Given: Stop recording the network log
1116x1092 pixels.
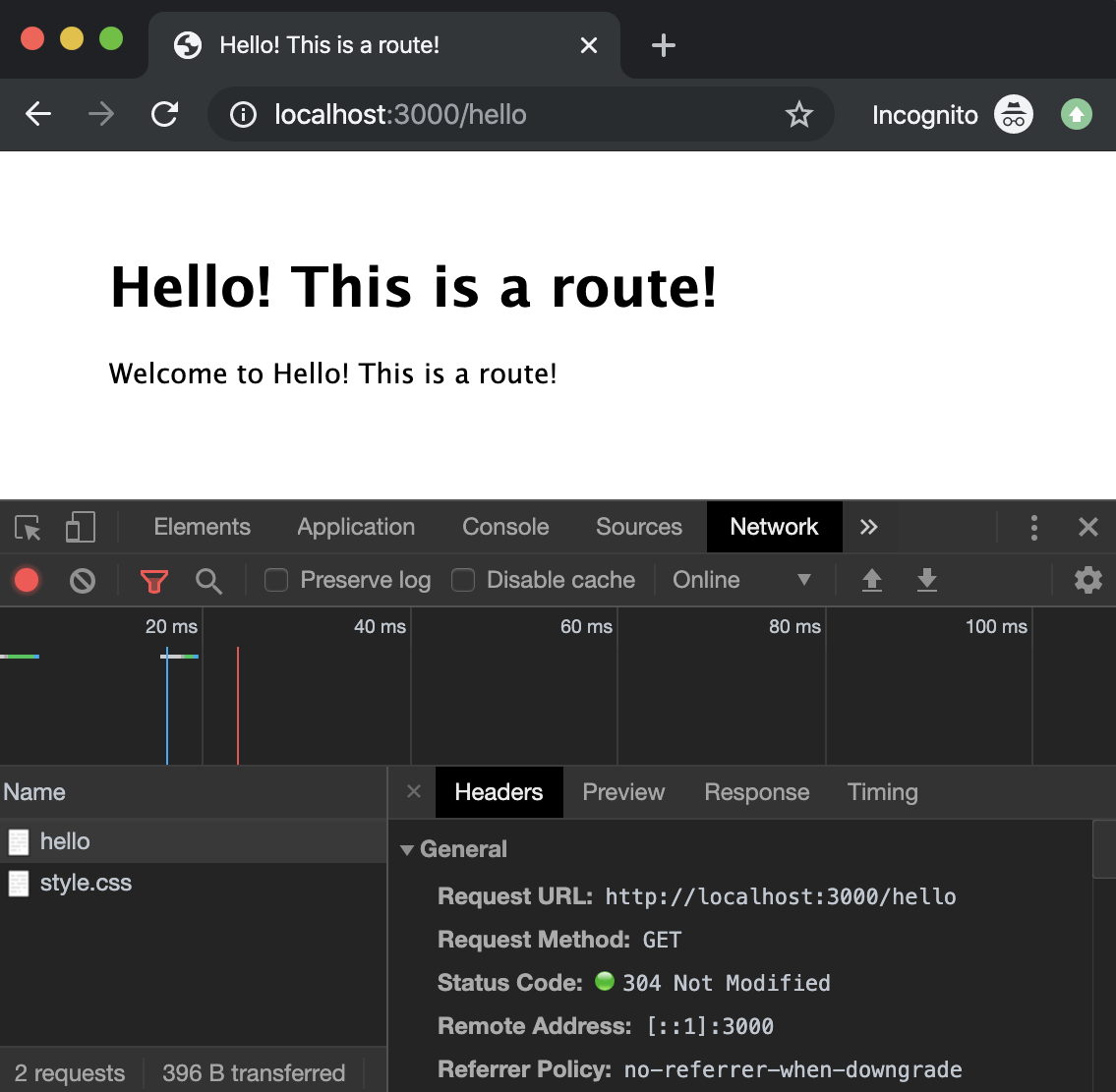Looking at the screenshot, I should (27, 581).
